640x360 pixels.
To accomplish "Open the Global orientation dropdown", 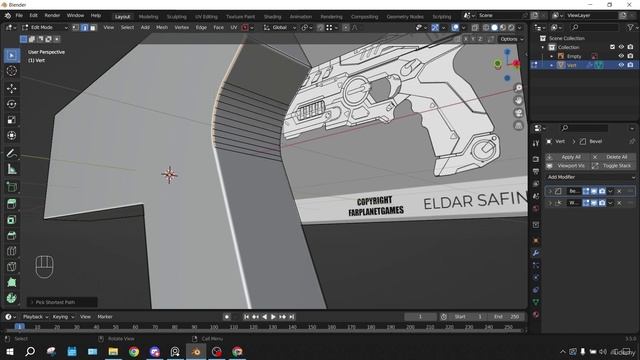I will tap(280, 27).
